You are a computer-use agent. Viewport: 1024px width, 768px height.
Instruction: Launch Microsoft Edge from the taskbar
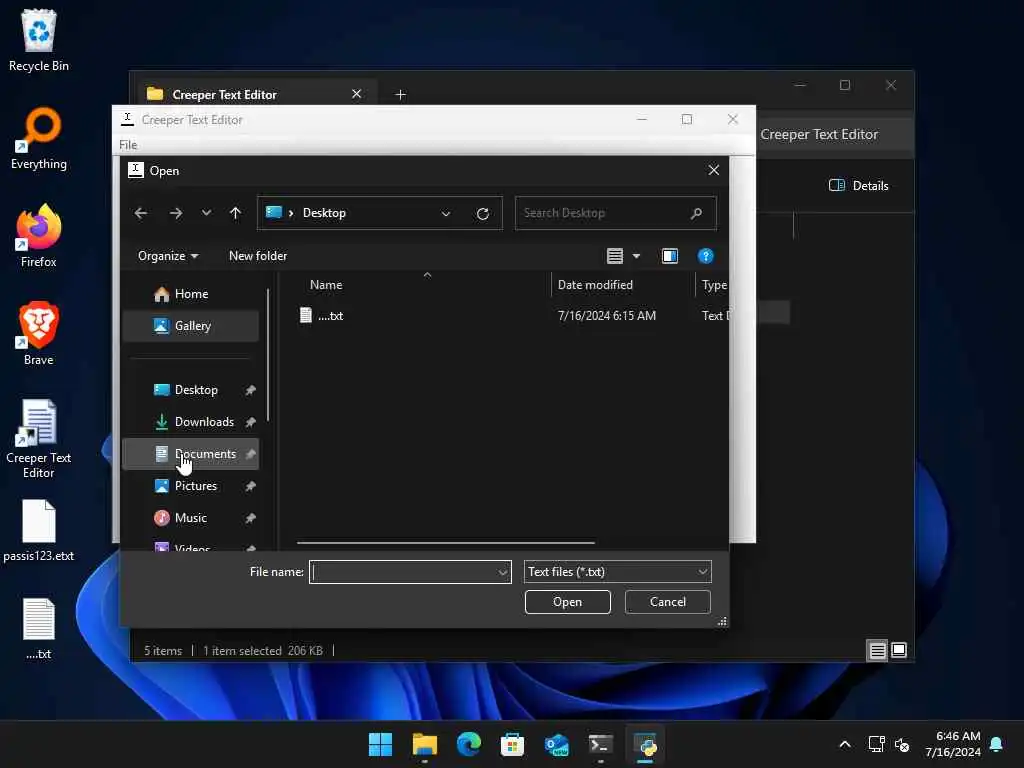pos(468,744)
